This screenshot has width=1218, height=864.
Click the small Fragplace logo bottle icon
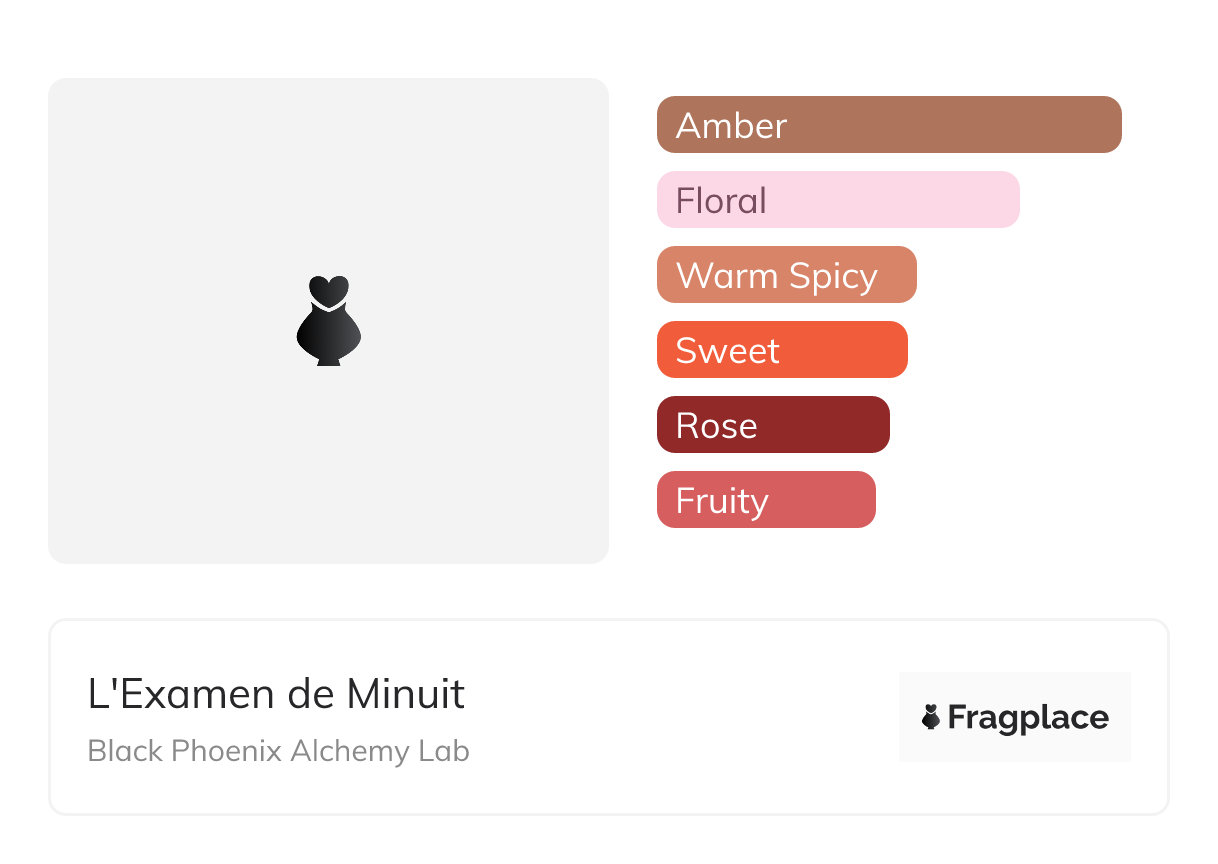pyautogui.click(x=931, y=717)
